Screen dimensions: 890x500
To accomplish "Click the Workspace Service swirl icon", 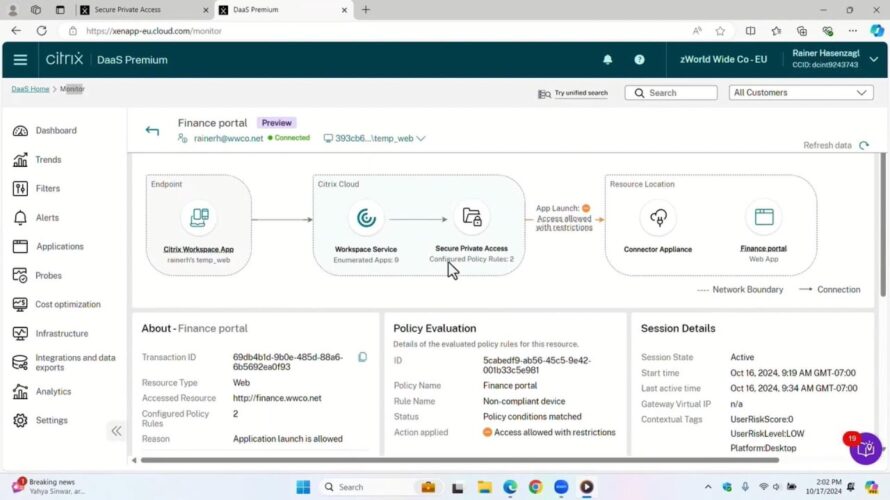I will coord(366,217).
